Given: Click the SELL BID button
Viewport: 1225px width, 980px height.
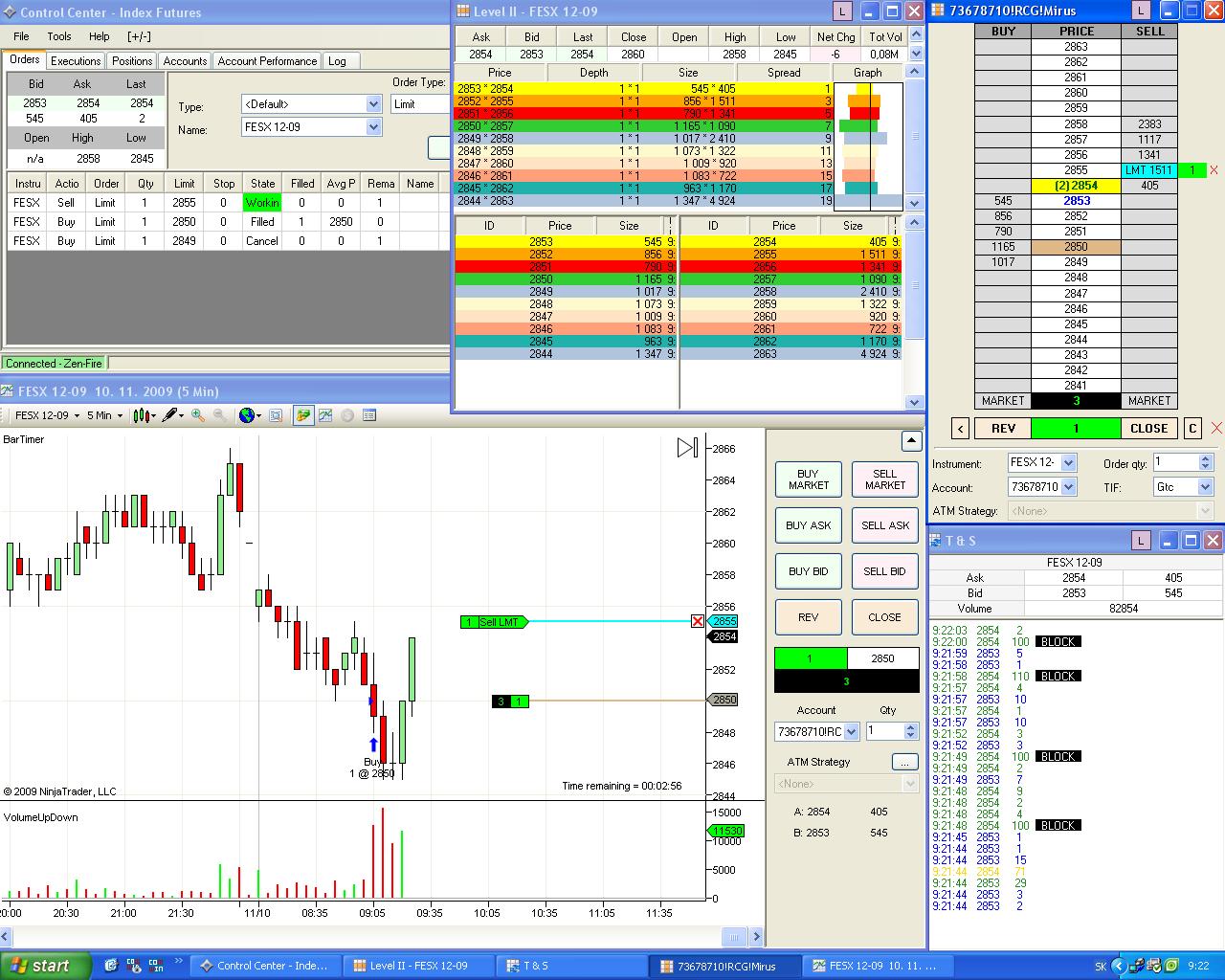Looking at the screenshot, I should coord(885,571).
